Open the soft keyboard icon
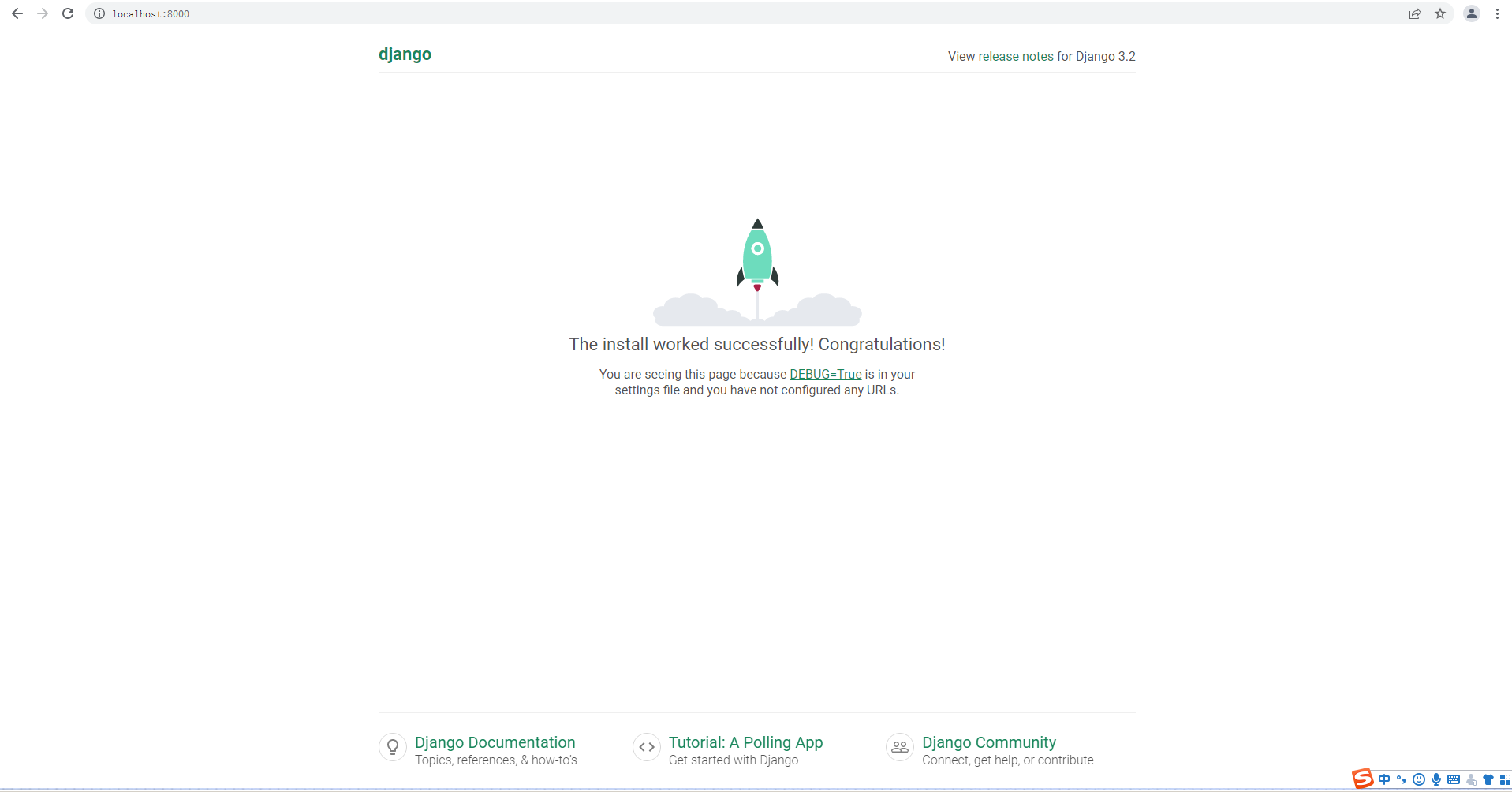The image size is (1512, 792). click(1454, 779)
